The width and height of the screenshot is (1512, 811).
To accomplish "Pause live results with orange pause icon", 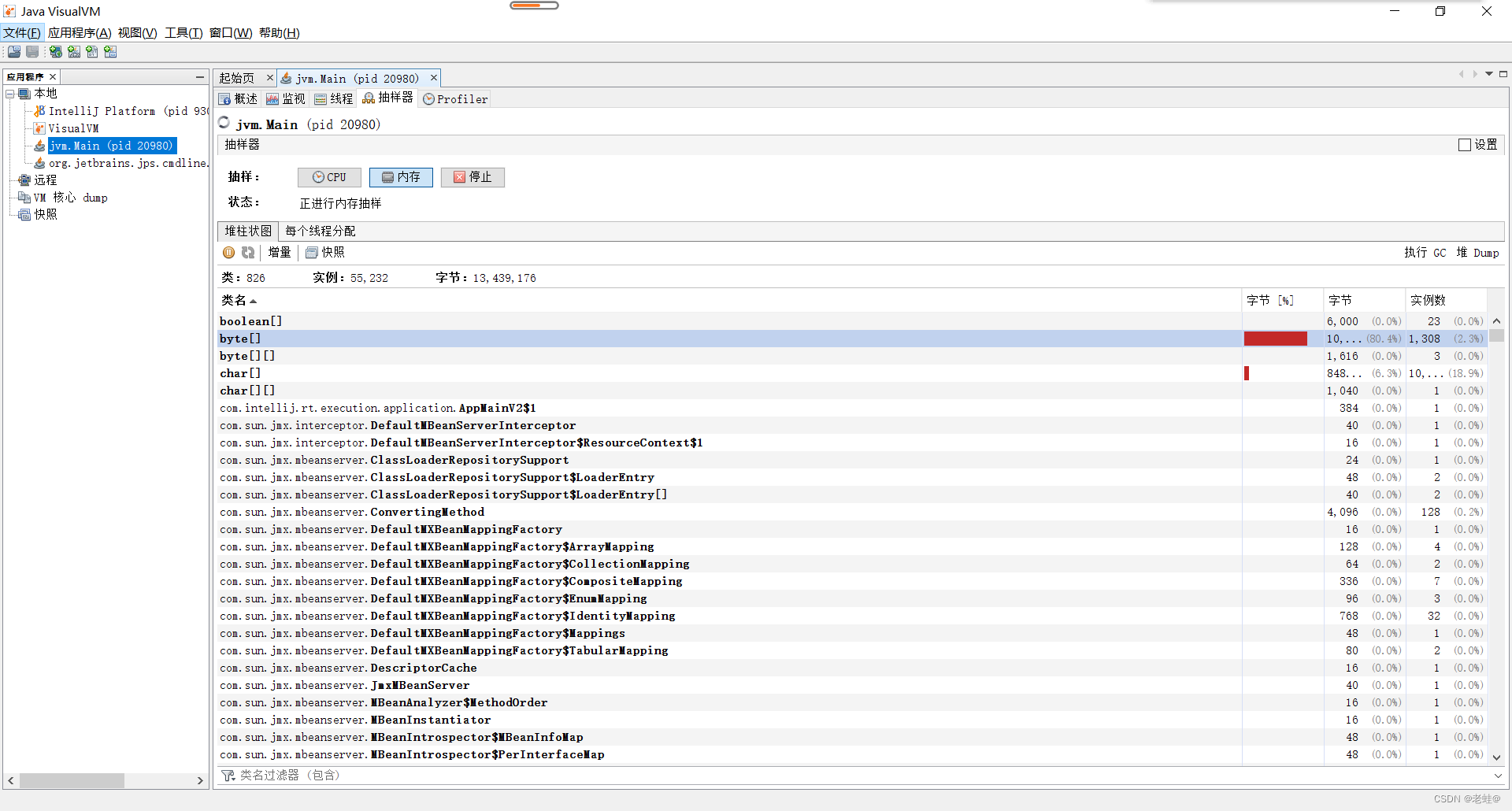I will tap(228, 253).
